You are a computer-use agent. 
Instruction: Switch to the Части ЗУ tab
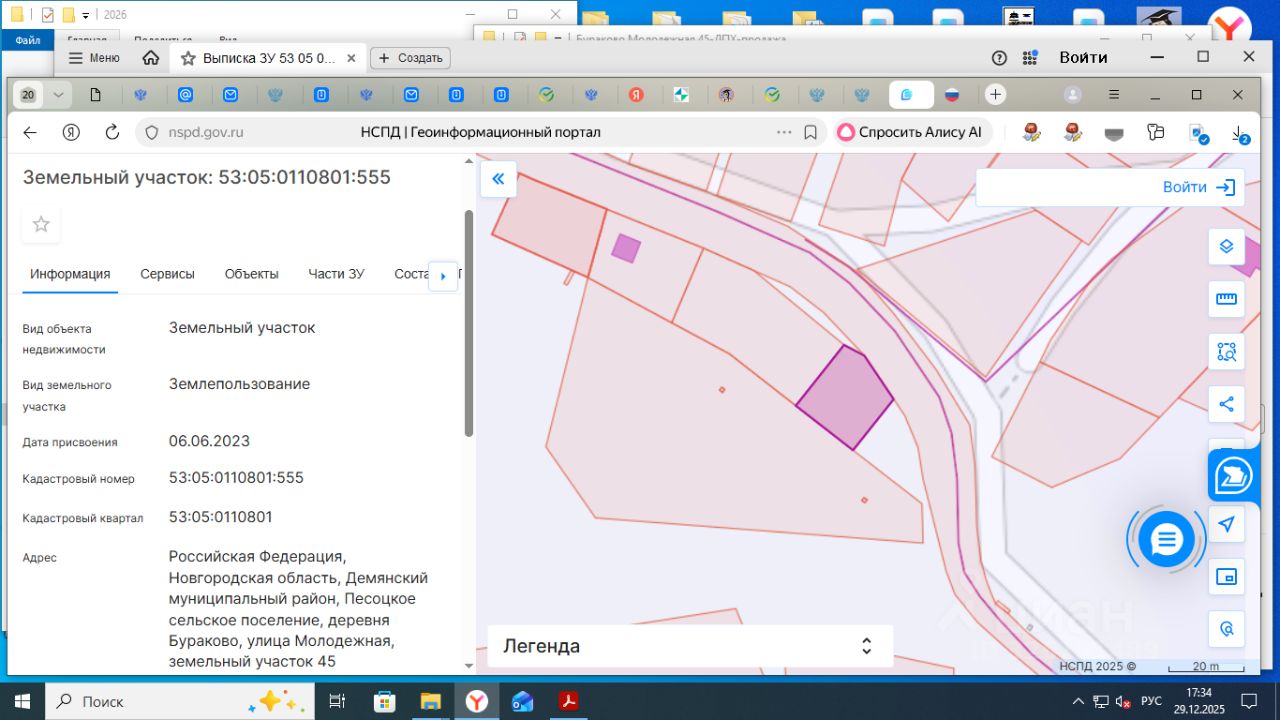tap(337, 274)
